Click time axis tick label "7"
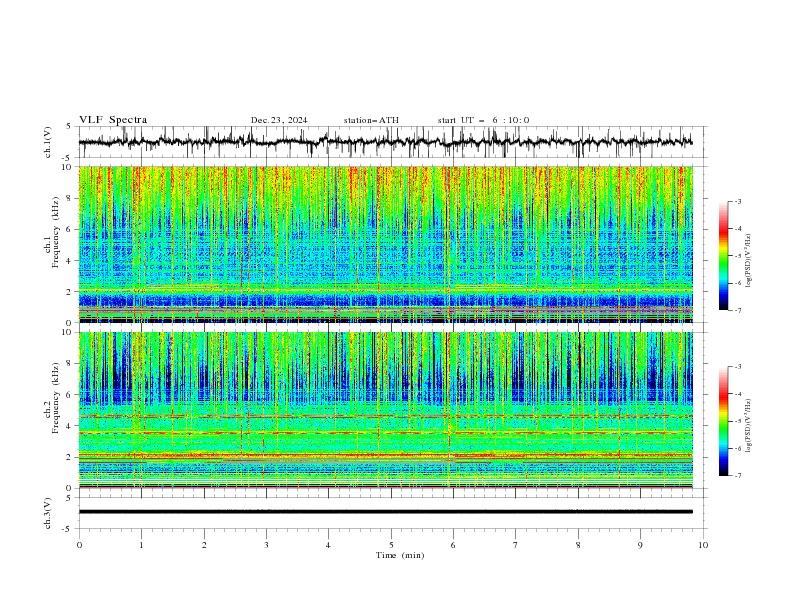 tap(516, 545)
